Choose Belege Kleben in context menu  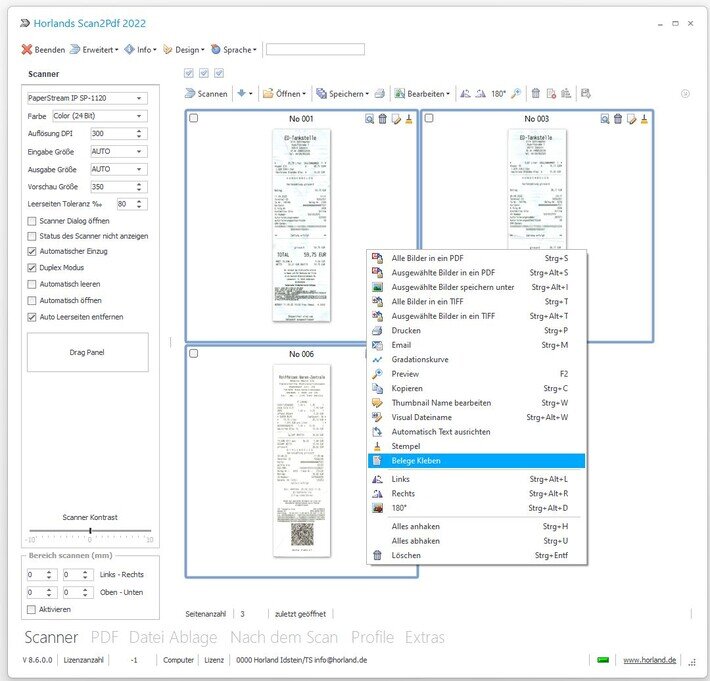477,461
